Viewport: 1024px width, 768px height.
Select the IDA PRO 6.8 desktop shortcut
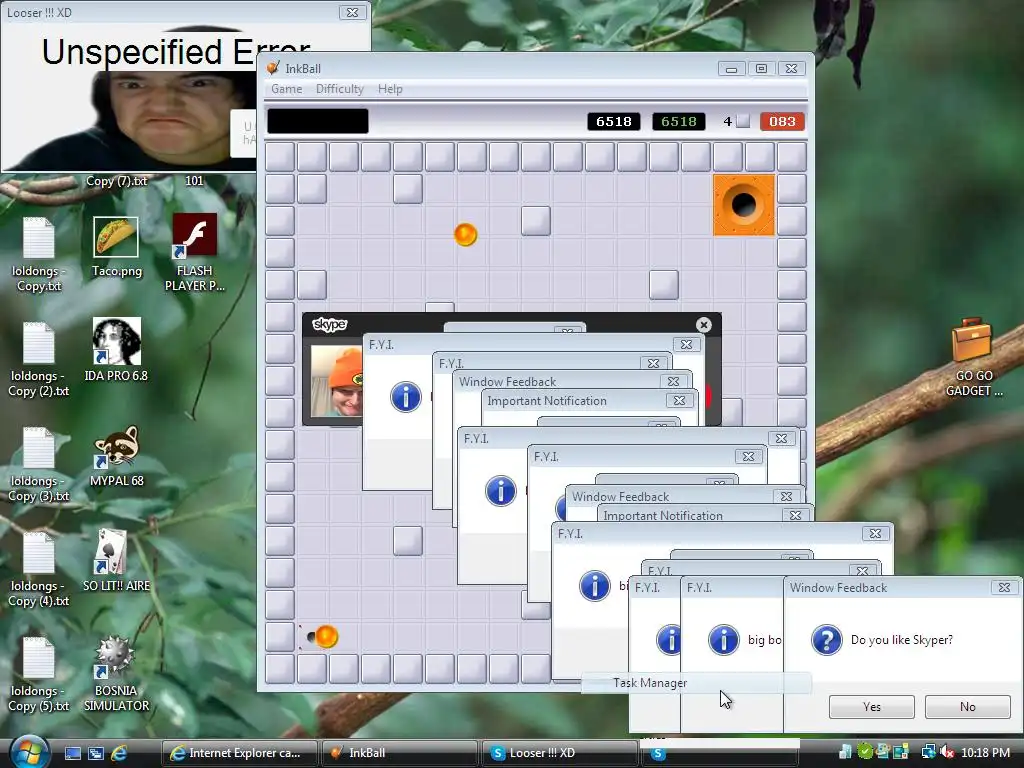[116, 350]
